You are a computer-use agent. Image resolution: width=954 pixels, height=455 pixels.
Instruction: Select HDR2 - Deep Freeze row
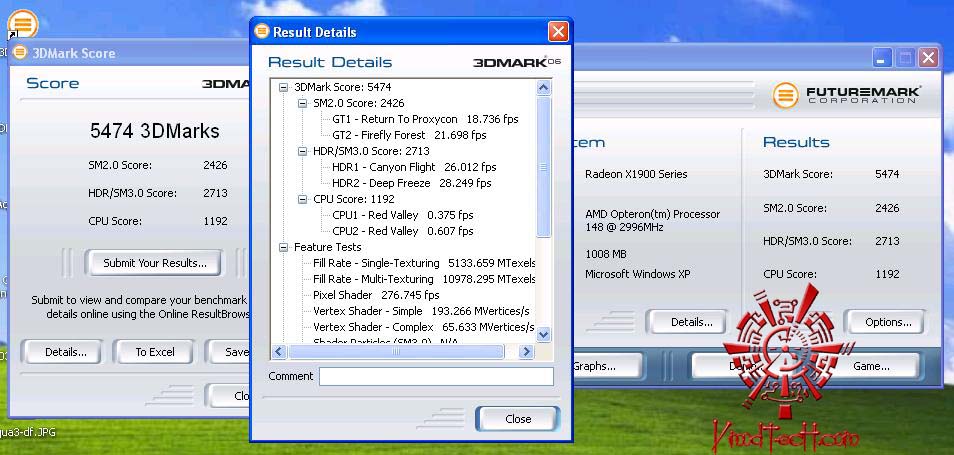pyautogui.click(x=411, y=183)
